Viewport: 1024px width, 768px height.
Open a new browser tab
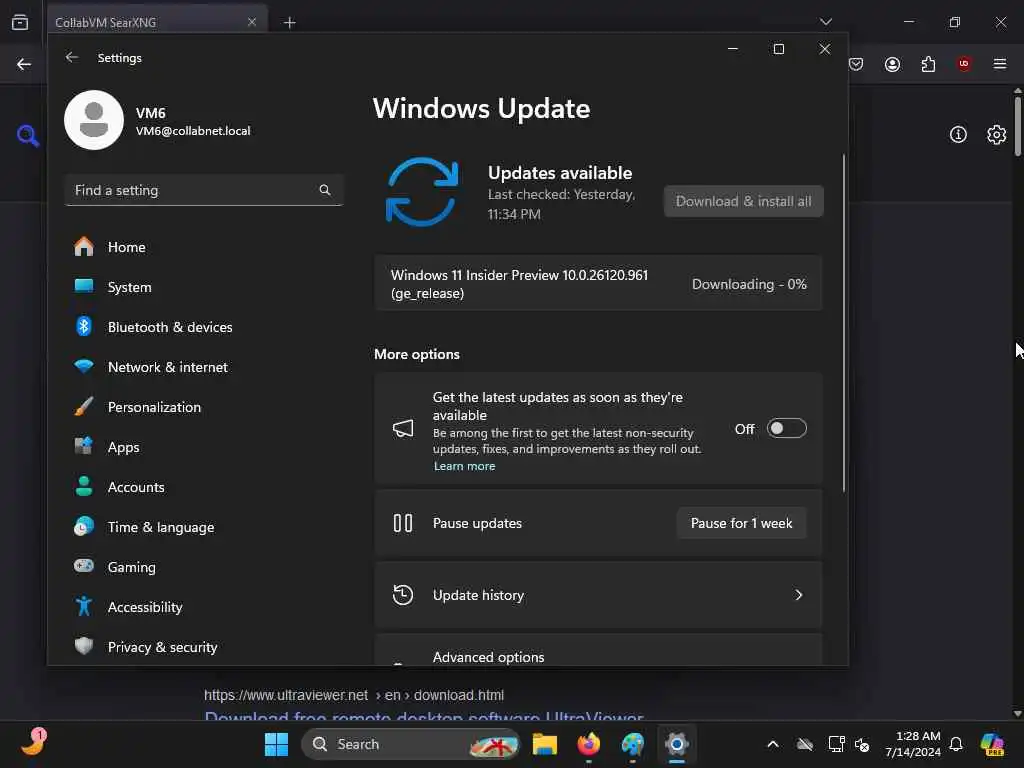tap(289, 23)
